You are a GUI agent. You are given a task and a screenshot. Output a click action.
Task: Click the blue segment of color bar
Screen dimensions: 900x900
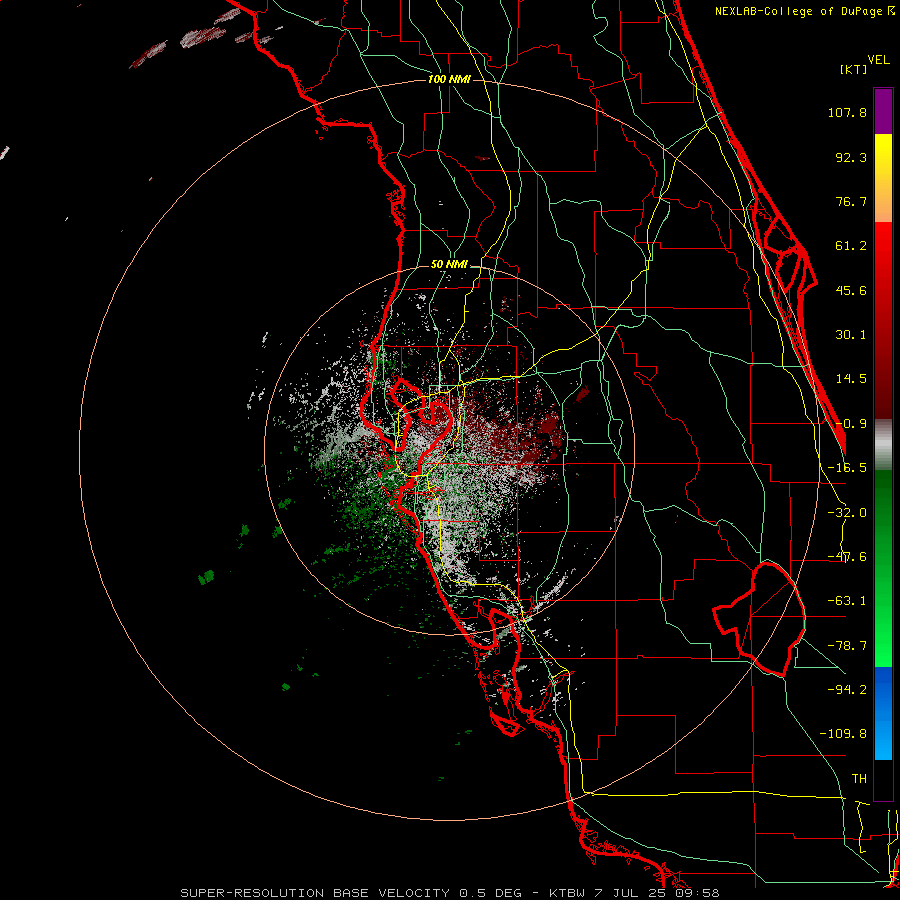(x=883, y=713)
